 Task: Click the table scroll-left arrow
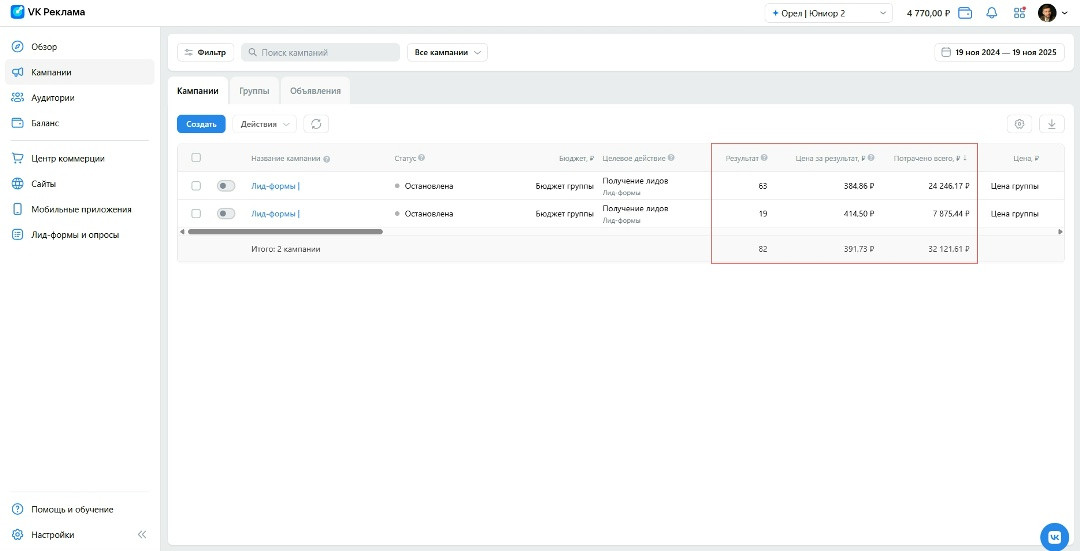pos(182,231)
